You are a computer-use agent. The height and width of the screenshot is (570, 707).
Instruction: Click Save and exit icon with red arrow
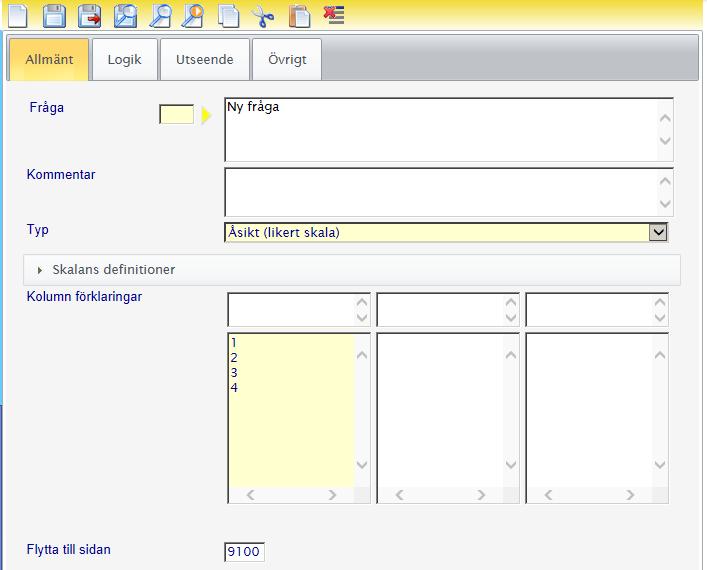(x=89, y=15)
